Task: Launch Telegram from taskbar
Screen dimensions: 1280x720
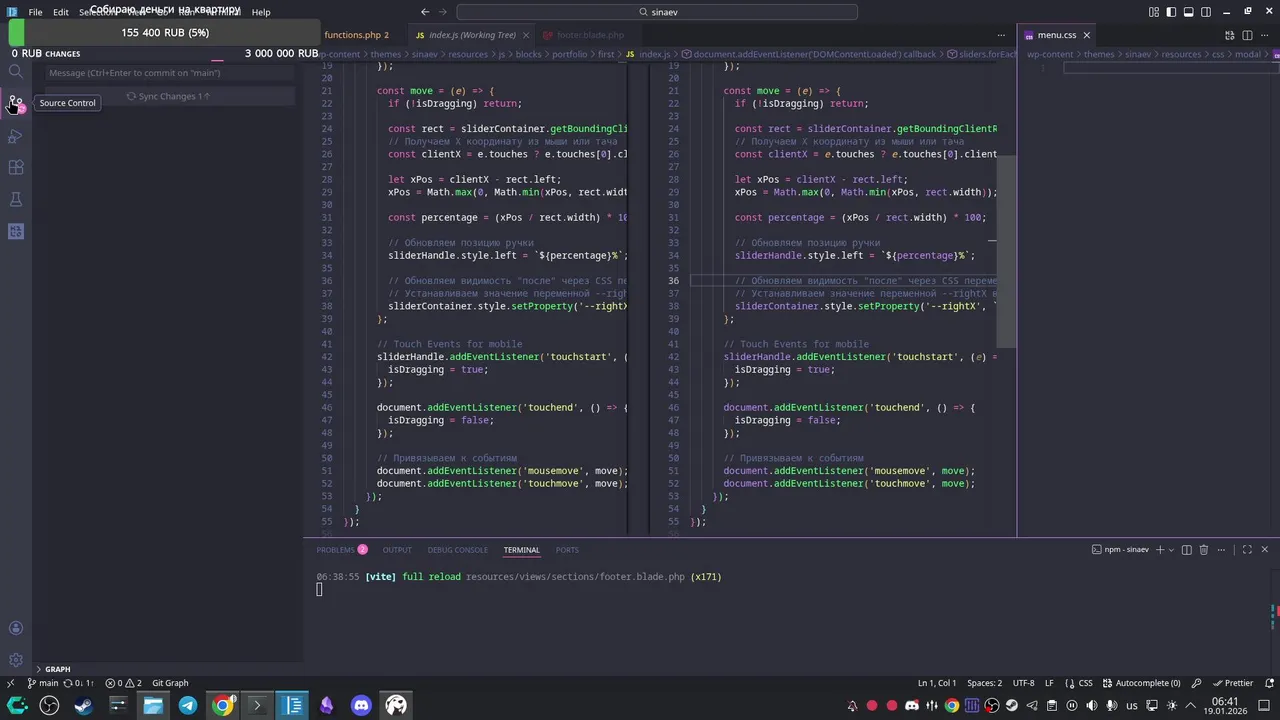Action: coord(187,705)
